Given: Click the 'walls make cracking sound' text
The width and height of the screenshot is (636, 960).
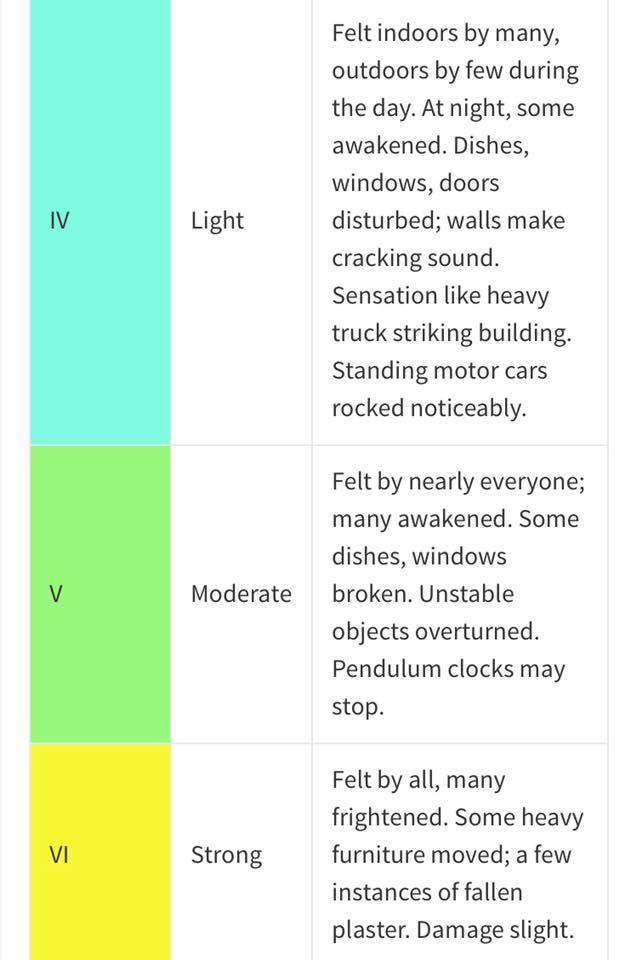Looking at the screenshot, I should click(x=449, y=239).
